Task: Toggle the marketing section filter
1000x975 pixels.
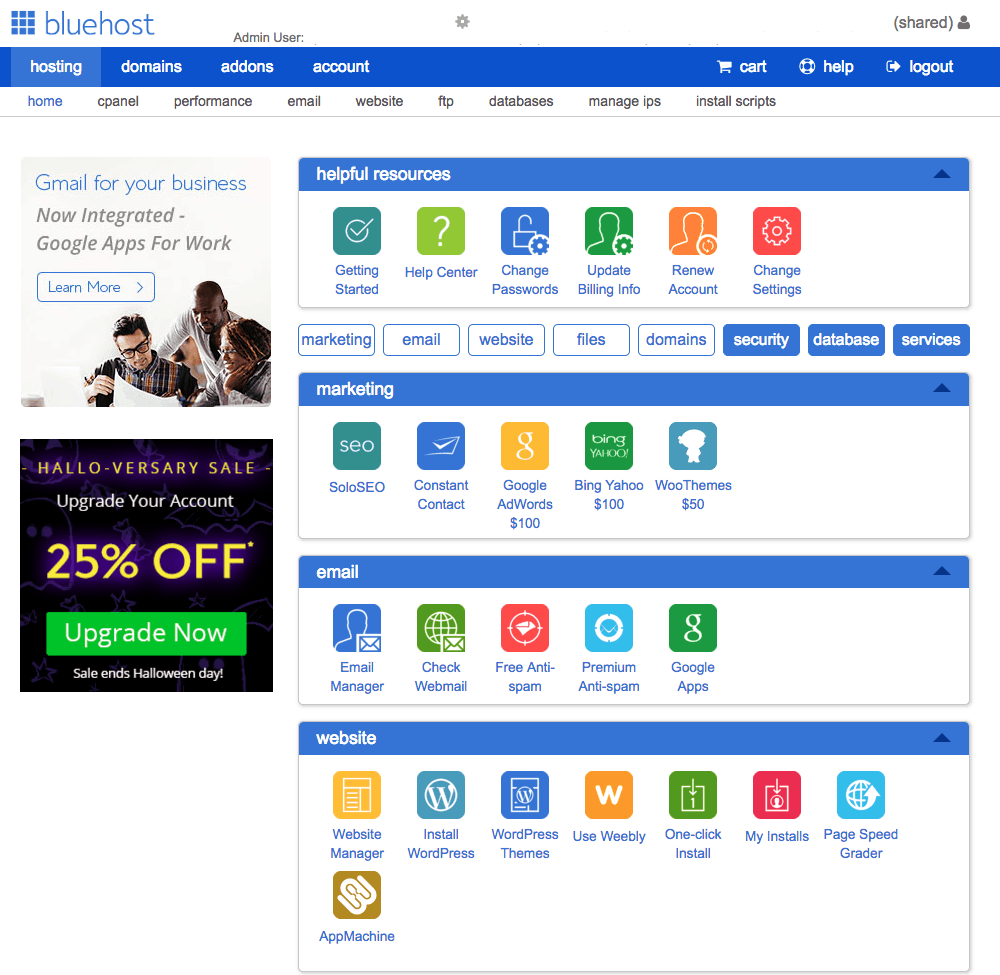Action: [337, 340]
